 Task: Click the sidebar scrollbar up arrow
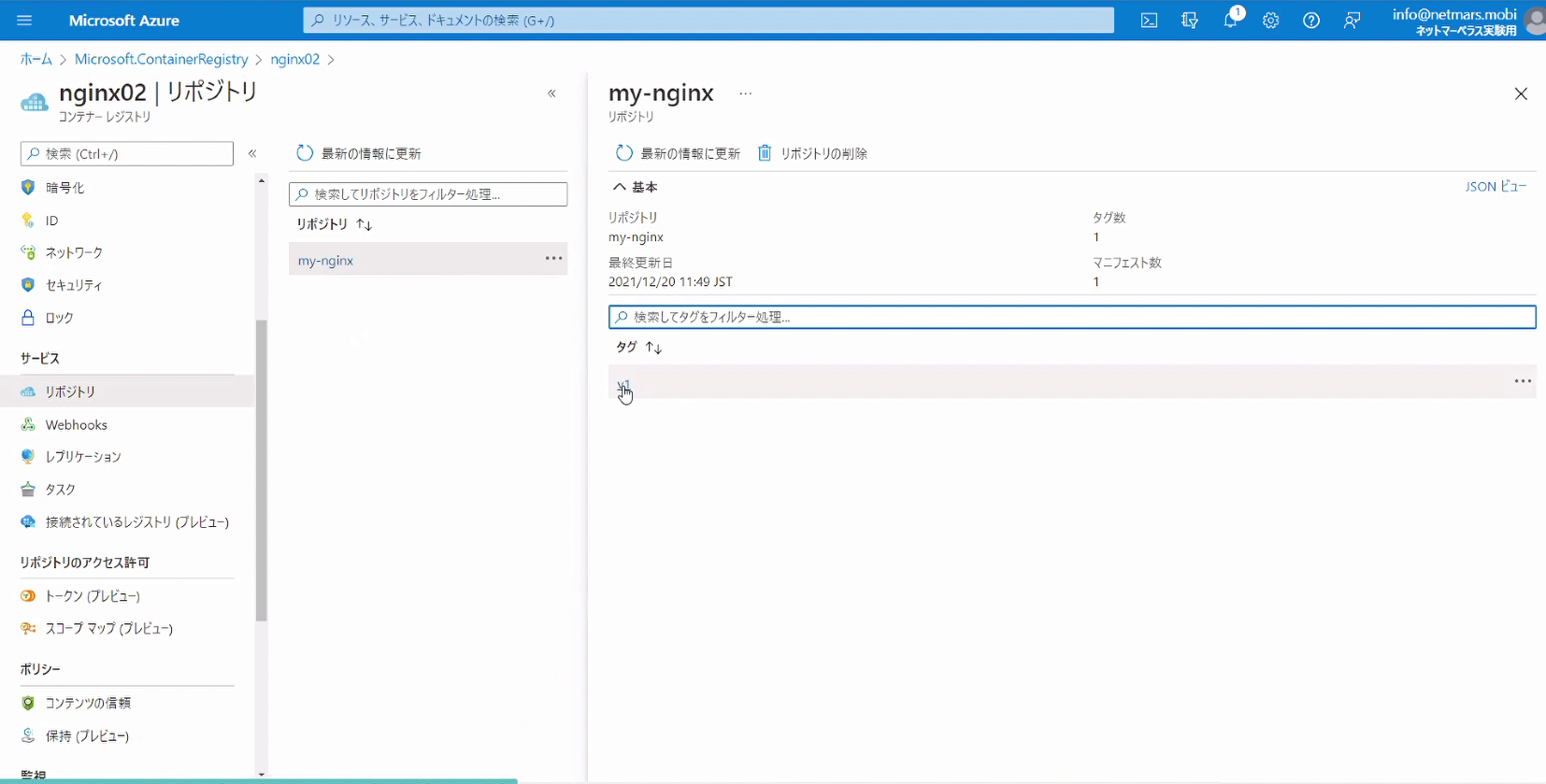[x=261, y=180]
